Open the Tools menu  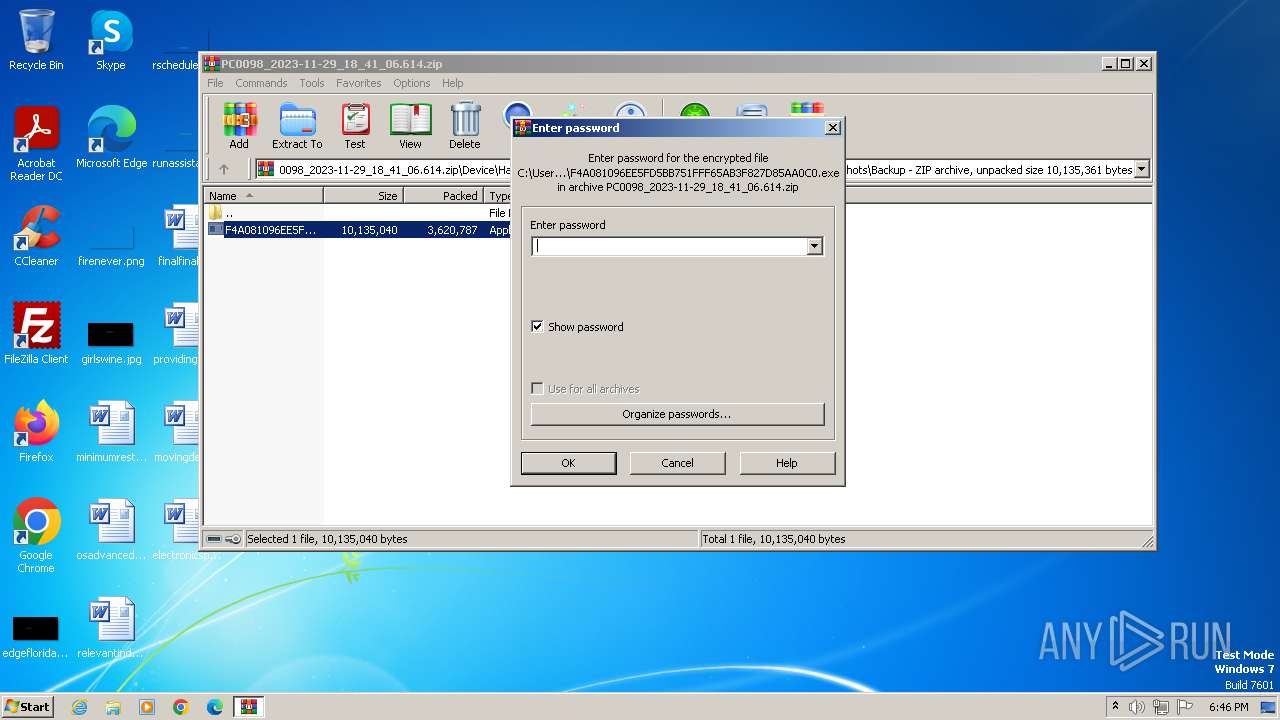312,83
